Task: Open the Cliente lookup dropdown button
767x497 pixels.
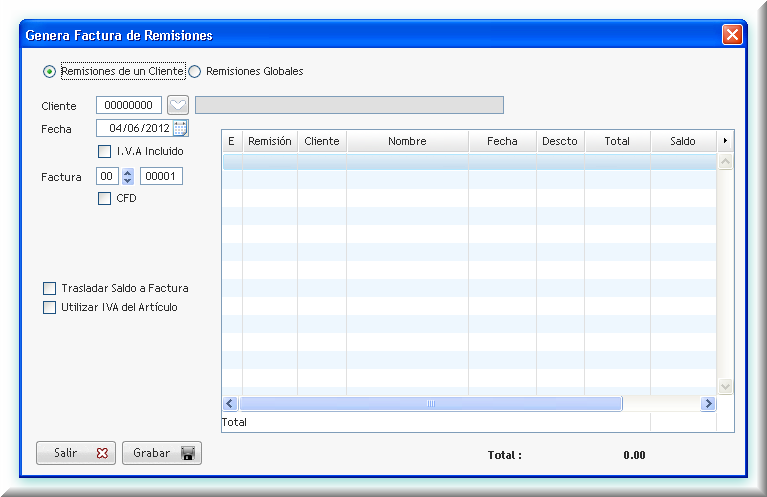Action: [x=177, y=105]
